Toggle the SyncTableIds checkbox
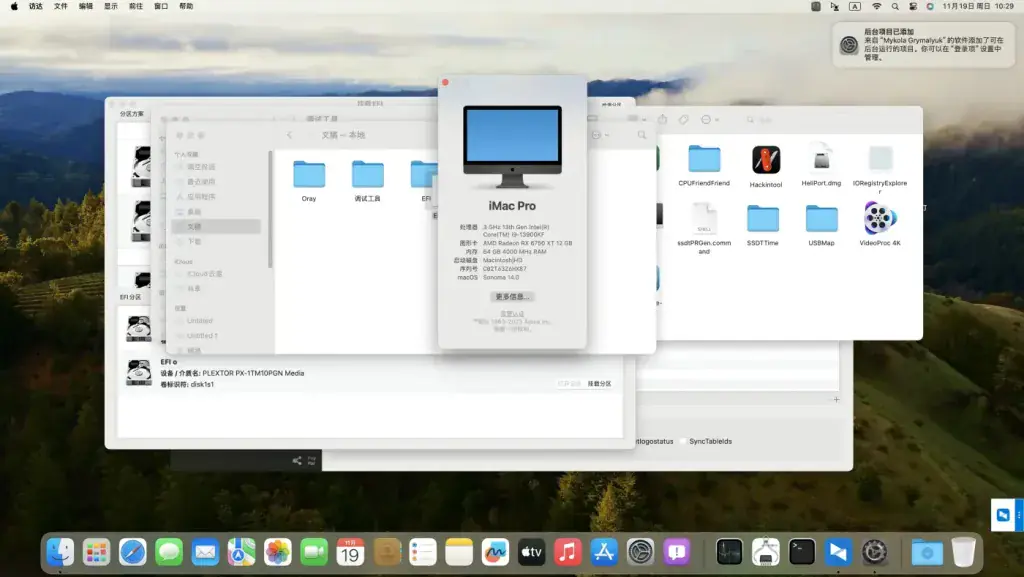The width and height of the screenshot is (1024, 577). click(683, 441)
